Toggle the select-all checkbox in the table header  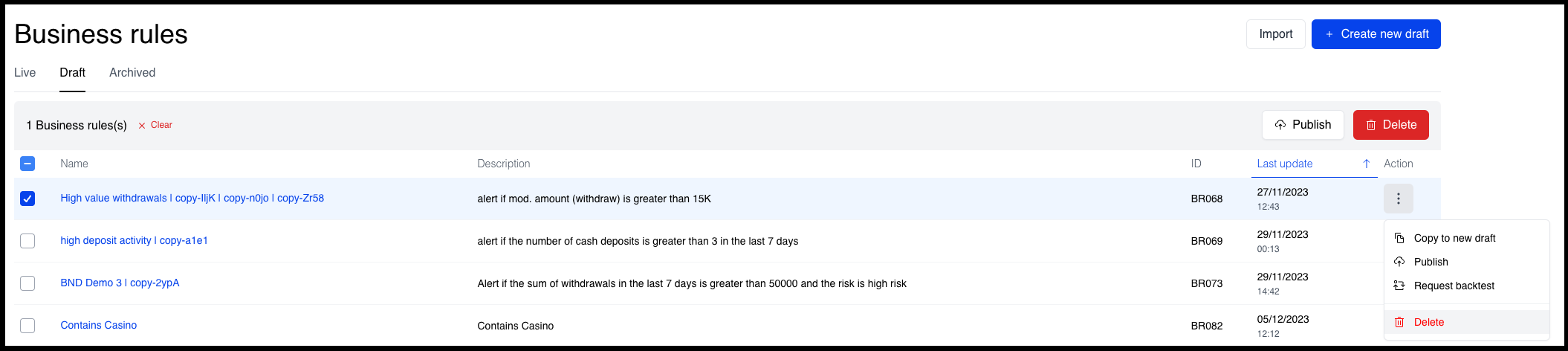[27, 164]
